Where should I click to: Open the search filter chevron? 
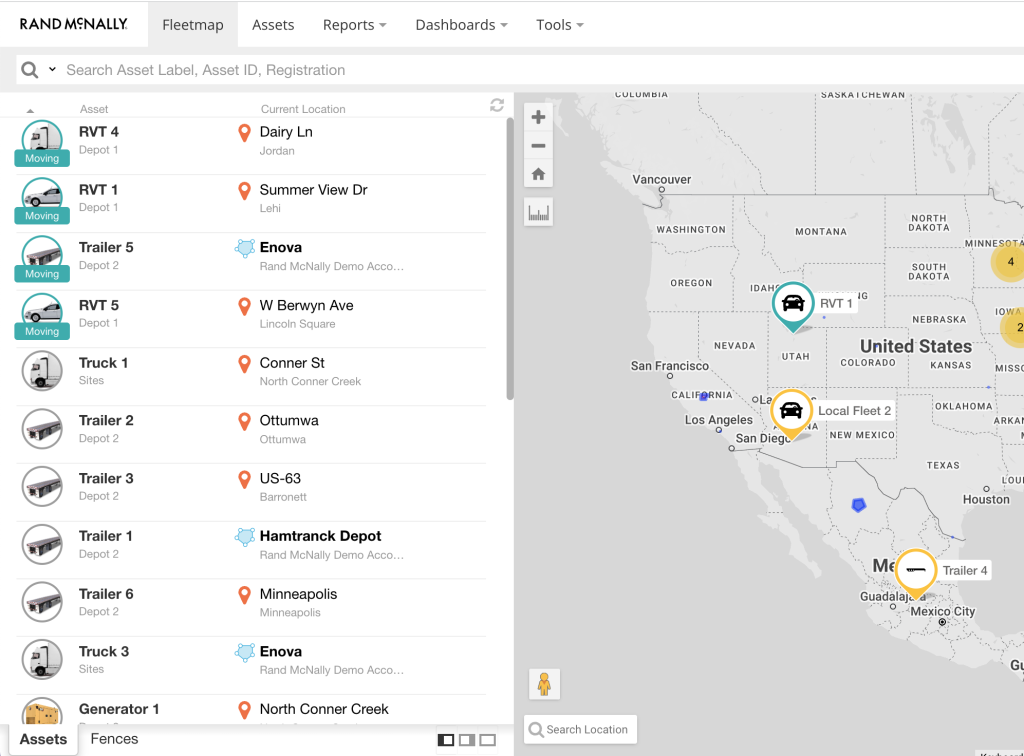pos(52,69)
